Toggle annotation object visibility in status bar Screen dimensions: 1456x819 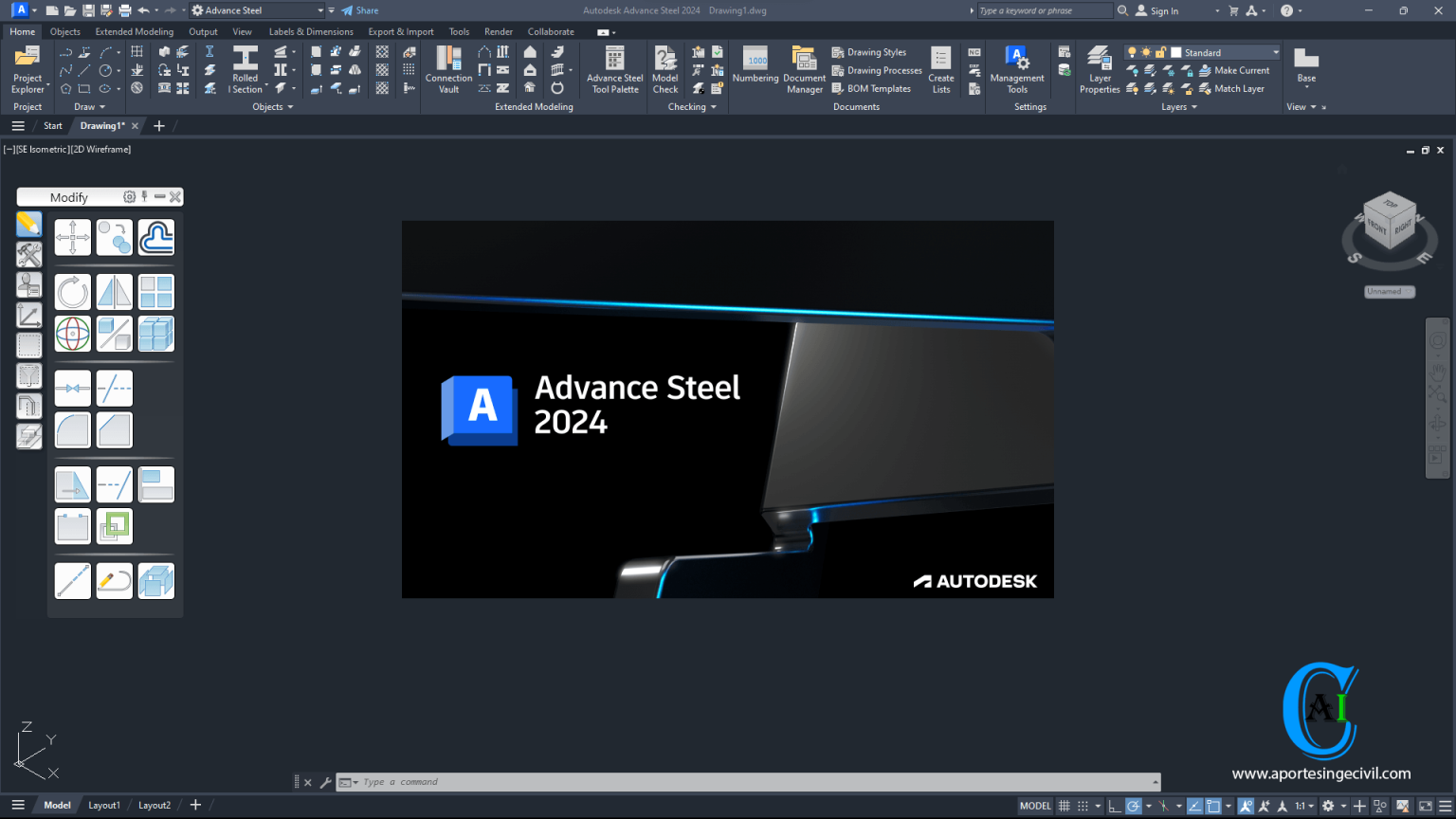pos(1246,806)
